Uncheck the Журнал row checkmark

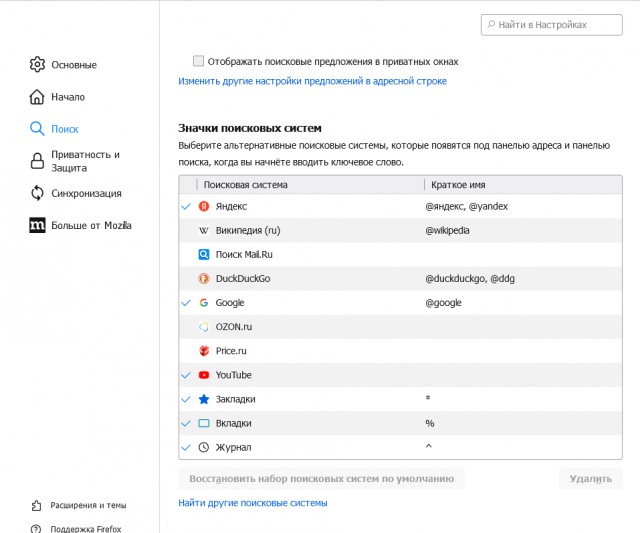(x=186, y=448)
